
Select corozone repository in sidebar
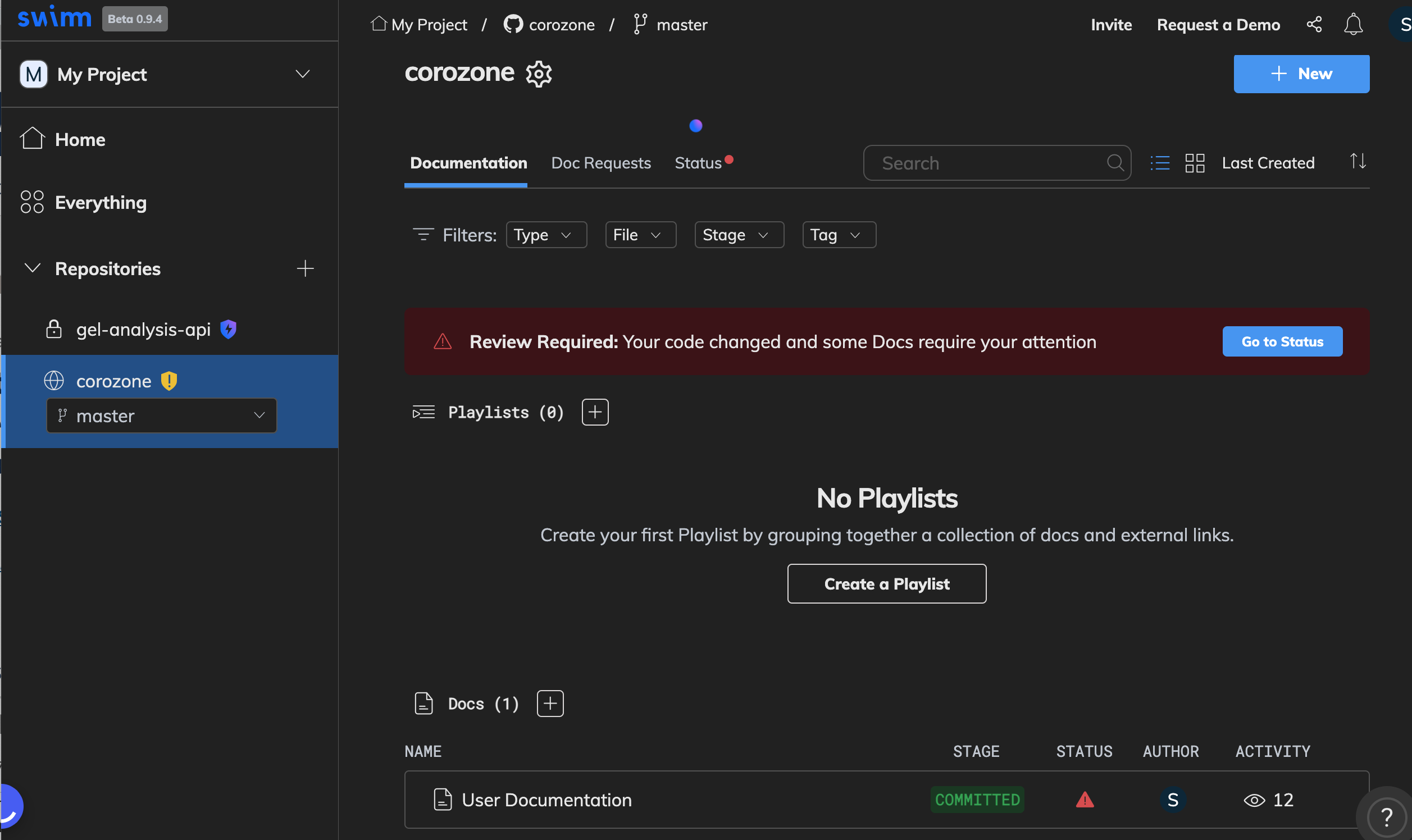(114, 381)
